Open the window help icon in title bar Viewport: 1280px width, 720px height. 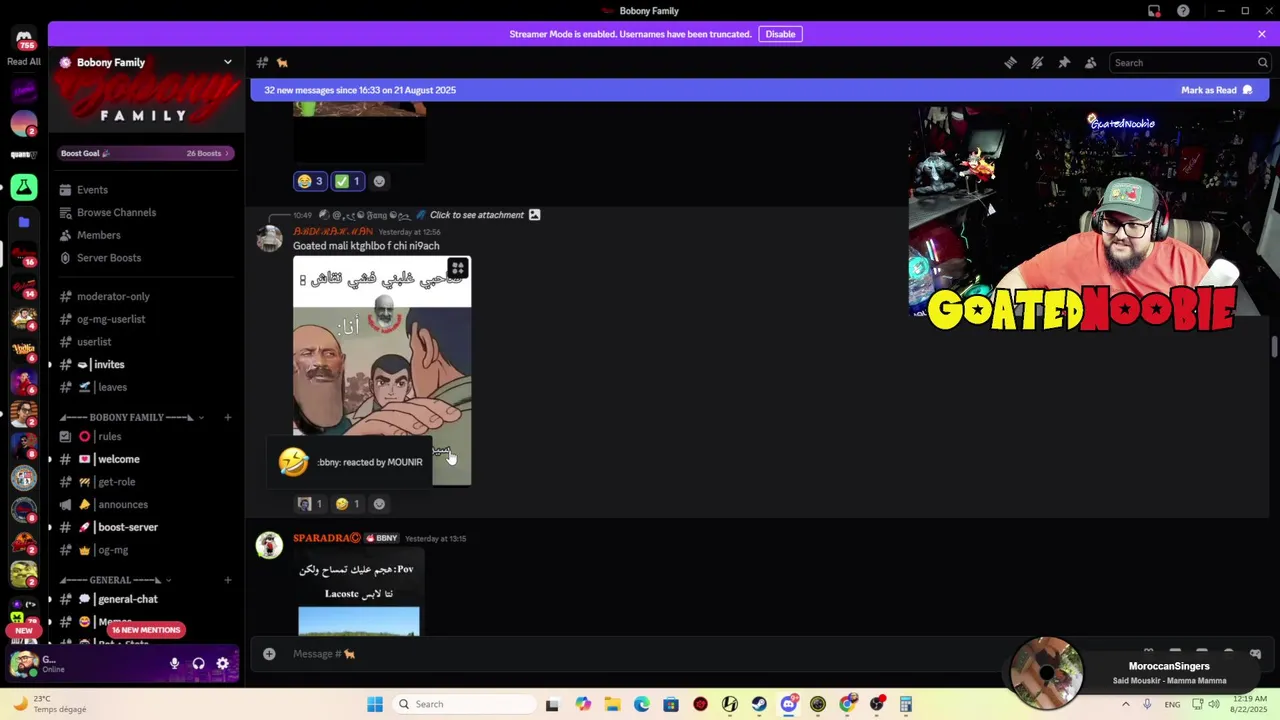pyautogui.click(x=1183, y=11)
